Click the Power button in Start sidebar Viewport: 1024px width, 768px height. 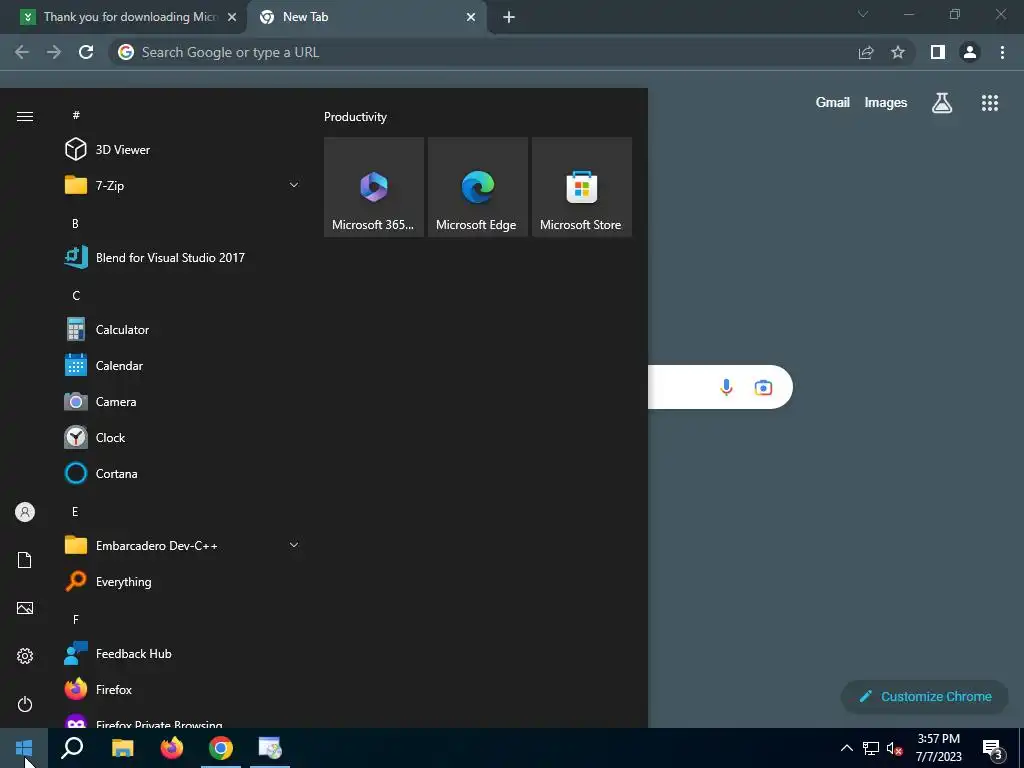(25, 704)
